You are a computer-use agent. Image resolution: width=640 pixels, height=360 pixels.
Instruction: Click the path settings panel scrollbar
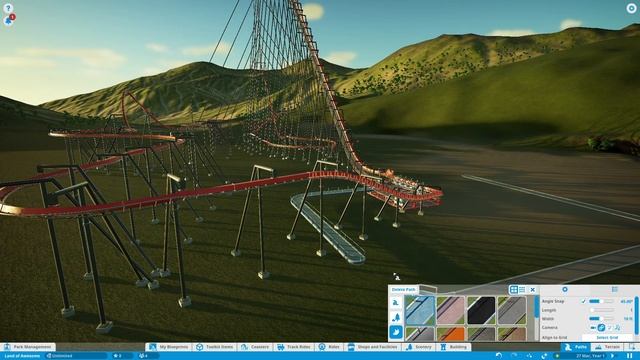[636, 316]
